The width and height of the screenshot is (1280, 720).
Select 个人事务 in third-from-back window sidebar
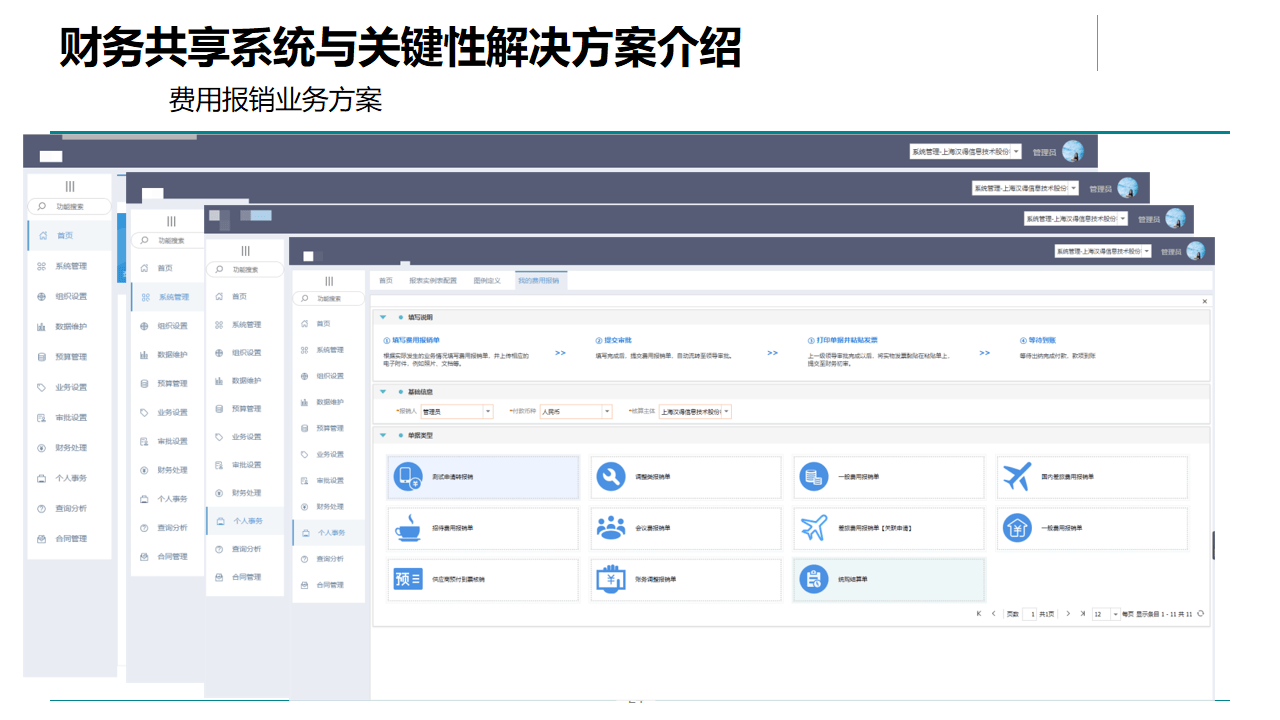(x=245, y=521)
